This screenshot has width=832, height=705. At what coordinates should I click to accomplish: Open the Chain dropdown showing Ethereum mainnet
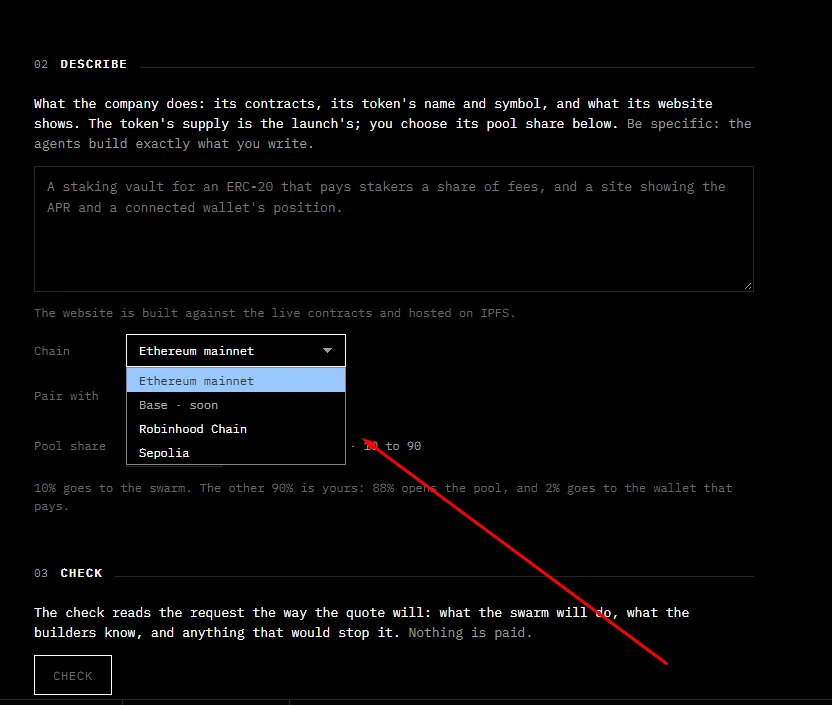[x=236, y=351]
